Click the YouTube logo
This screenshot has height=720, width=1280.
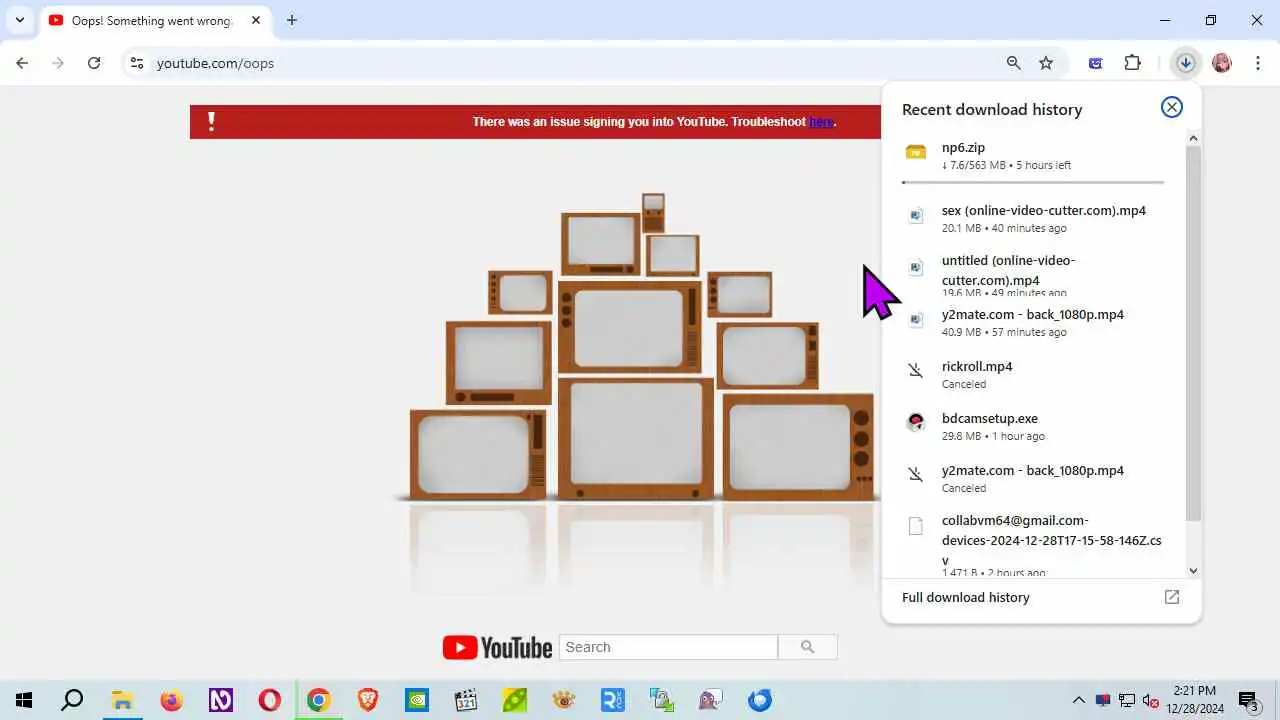click(x=497, y=648)
